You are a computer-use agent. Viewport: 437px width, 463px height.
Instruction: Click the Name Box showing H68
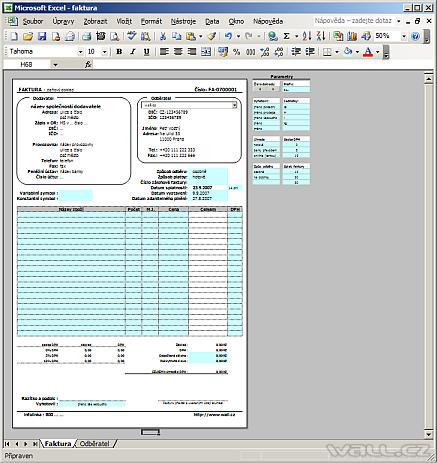(27, 64)
